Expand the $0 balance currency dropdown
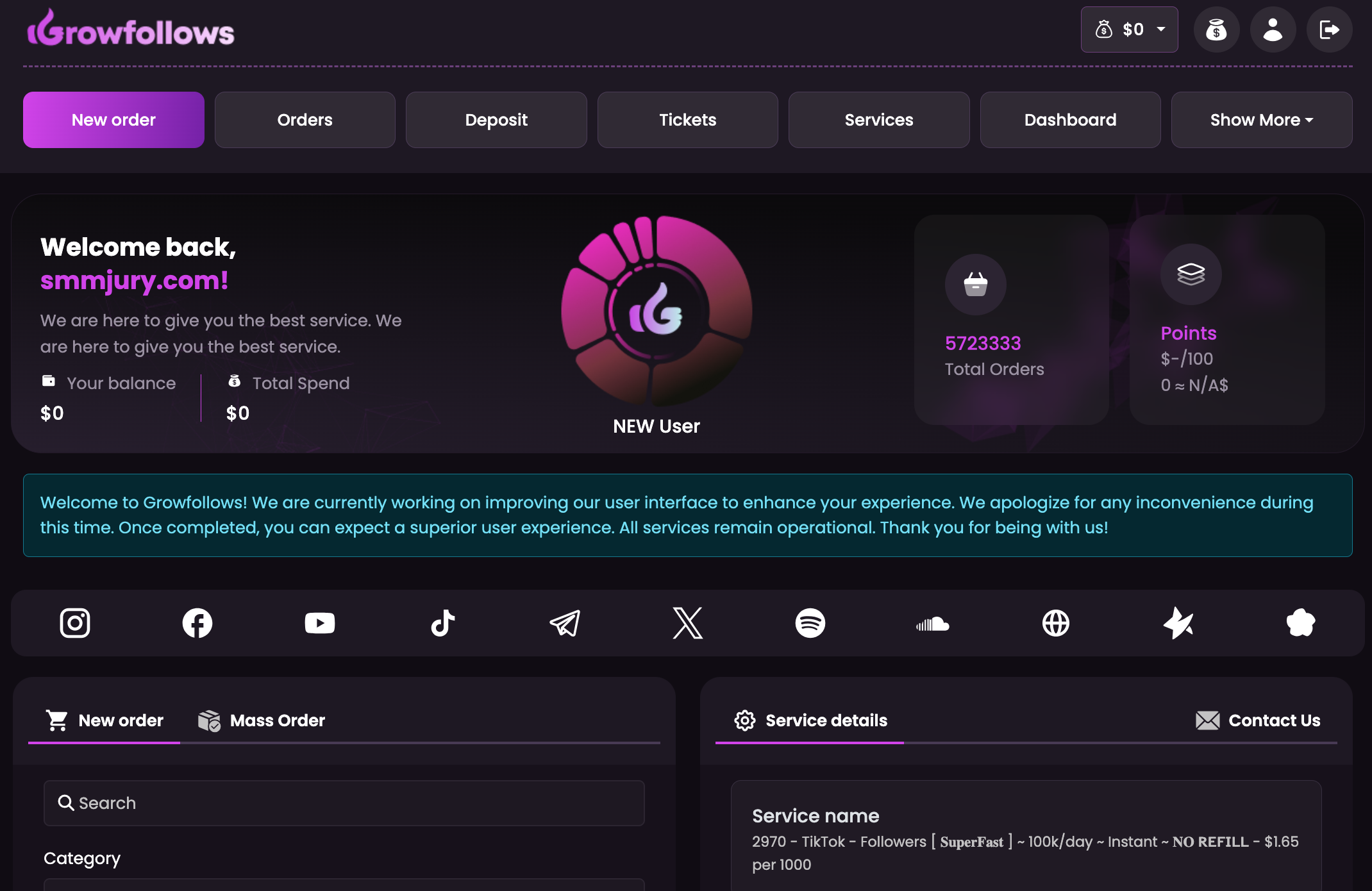The height and width of the screenshot is (891, 1372). click(1130, 29)
